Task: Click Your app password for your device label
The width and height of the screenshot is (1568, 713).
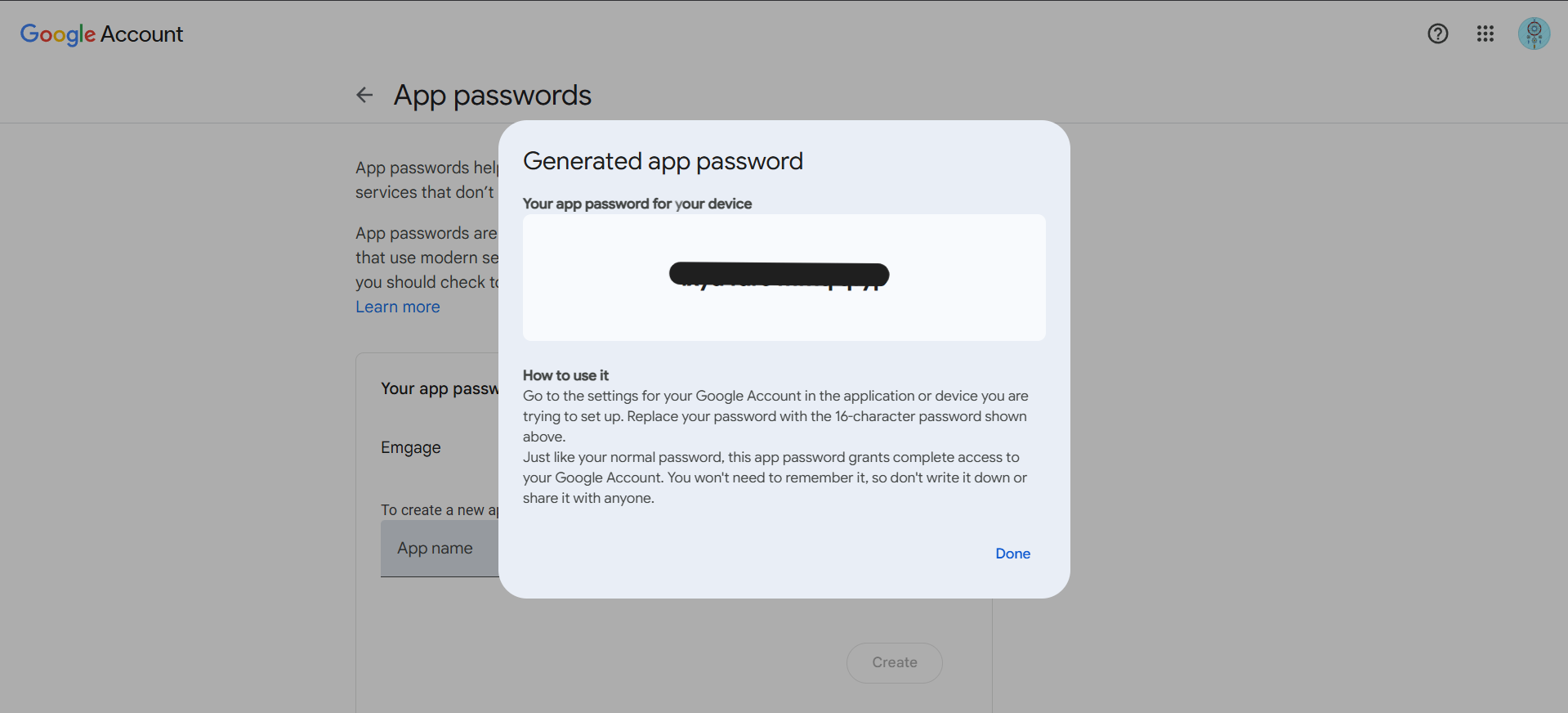Action: pyautogui.click(x=637, y=204)
